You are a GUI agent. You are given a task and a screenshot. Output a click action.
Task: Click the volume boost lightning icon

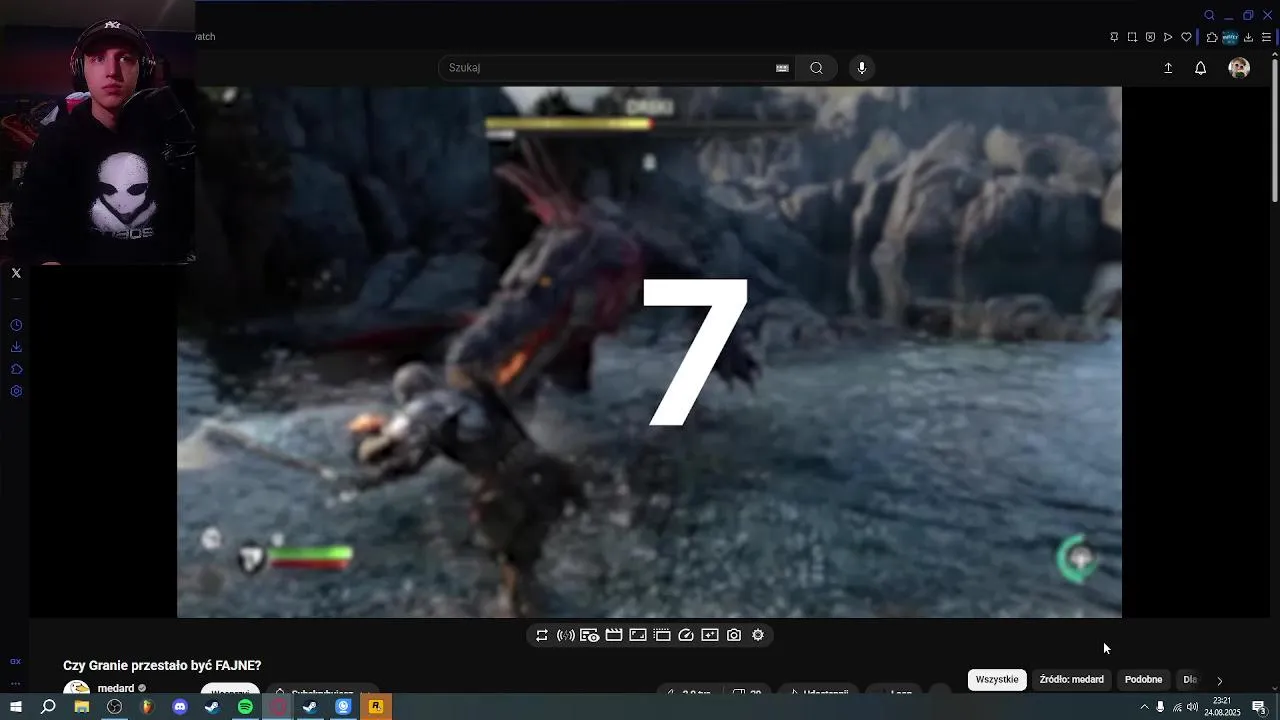(566, 635)
